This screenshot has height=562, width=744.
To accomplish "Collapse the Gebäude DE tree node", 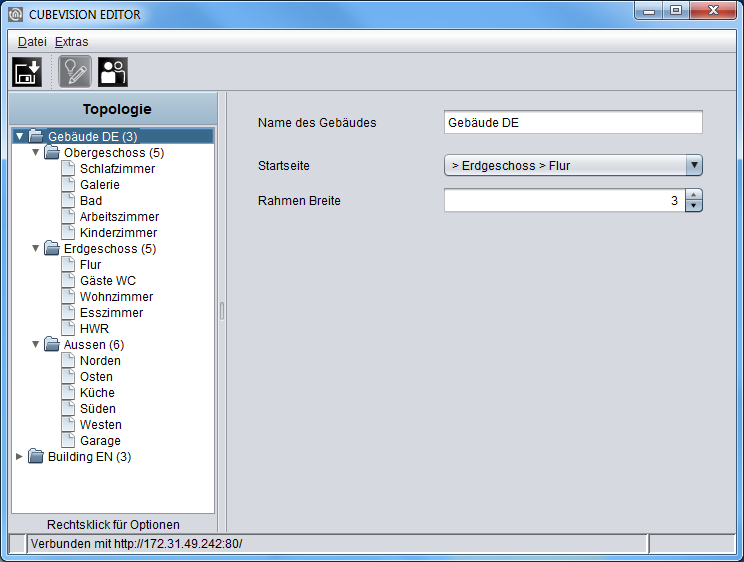I will pos(19,136).
